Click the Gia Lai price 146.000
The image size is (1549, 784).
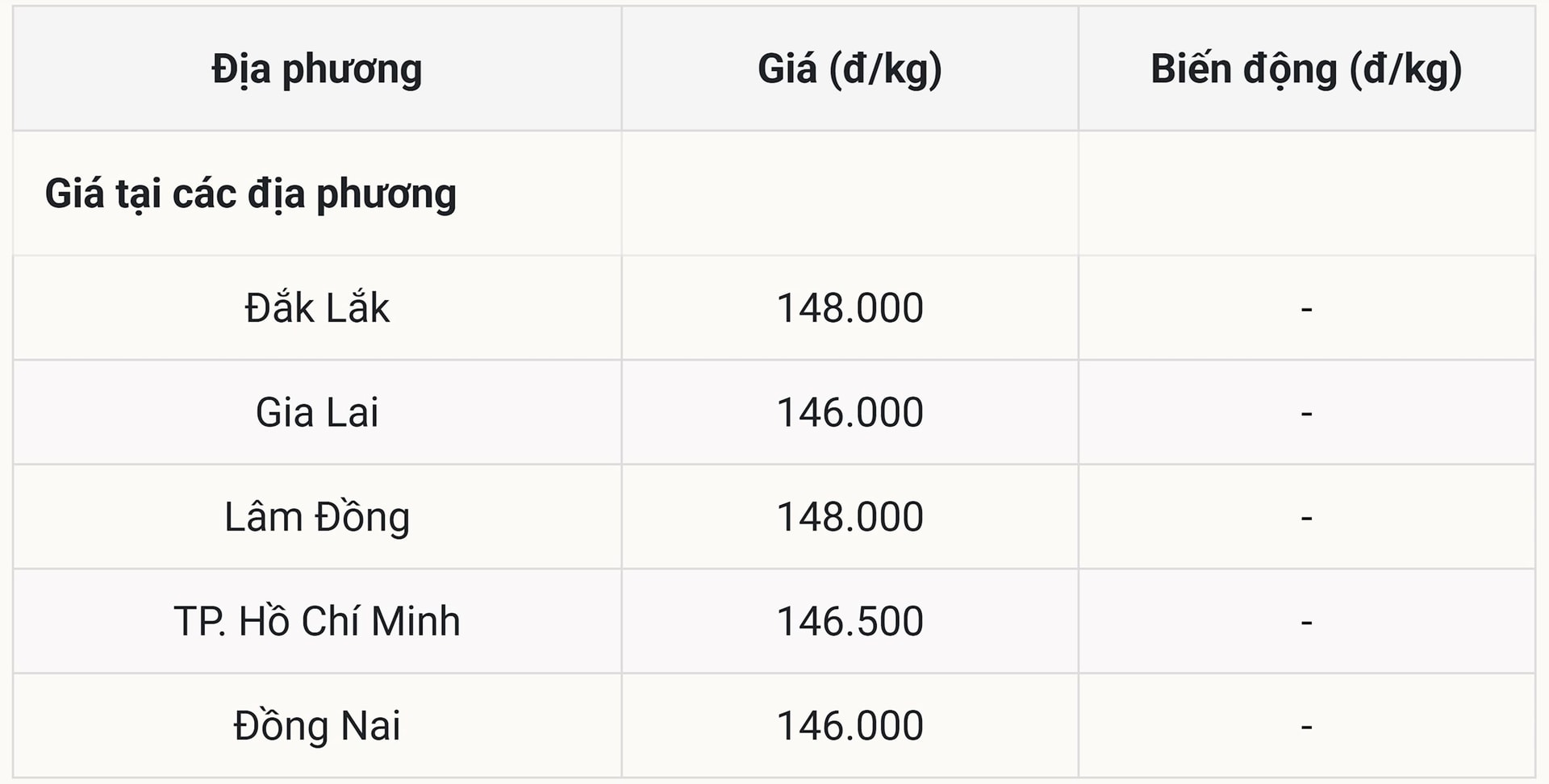[x=850, y=412]
